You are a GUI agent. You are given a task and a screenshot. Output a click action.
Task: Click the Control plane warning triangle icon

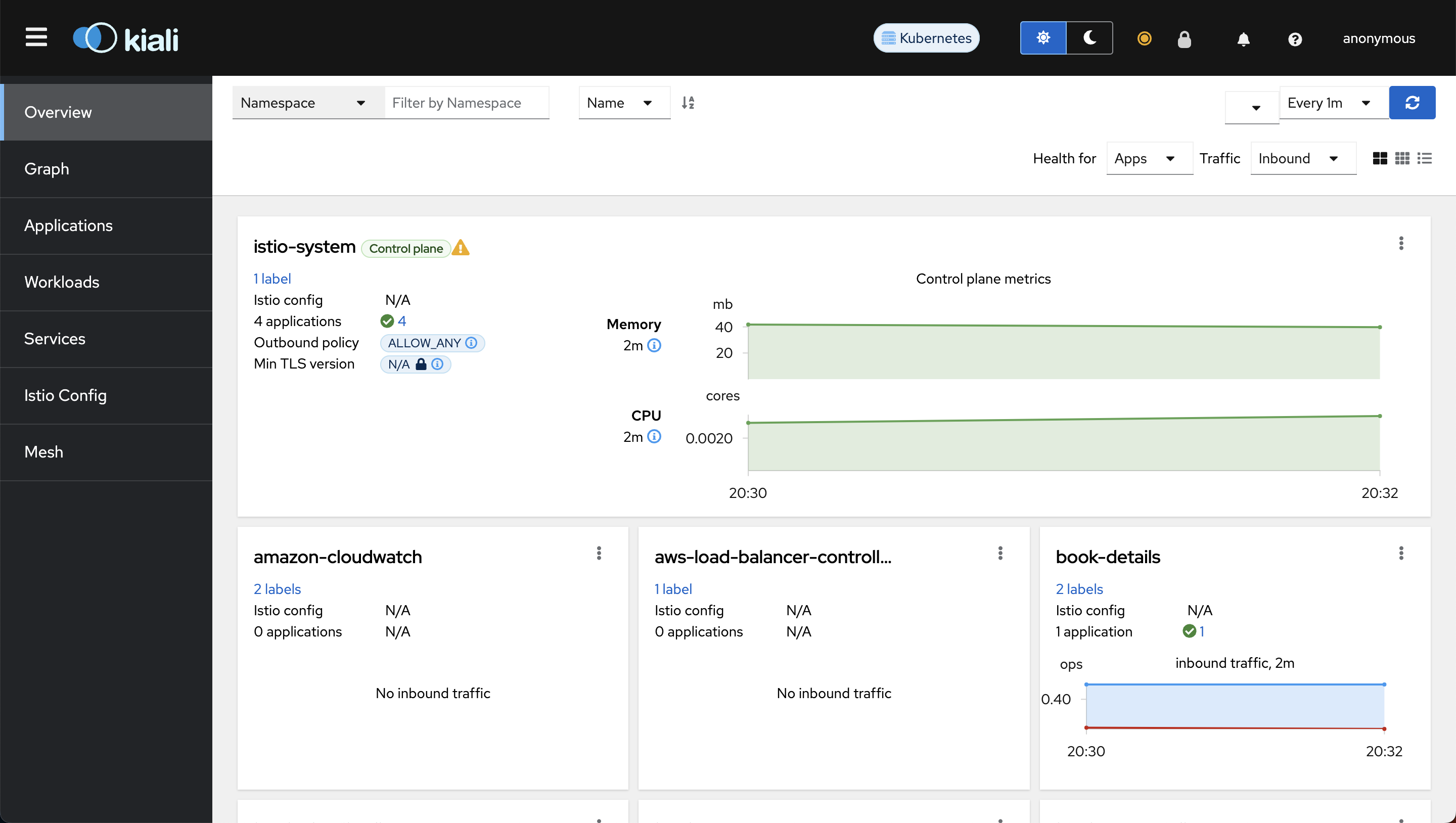[461, 248]
